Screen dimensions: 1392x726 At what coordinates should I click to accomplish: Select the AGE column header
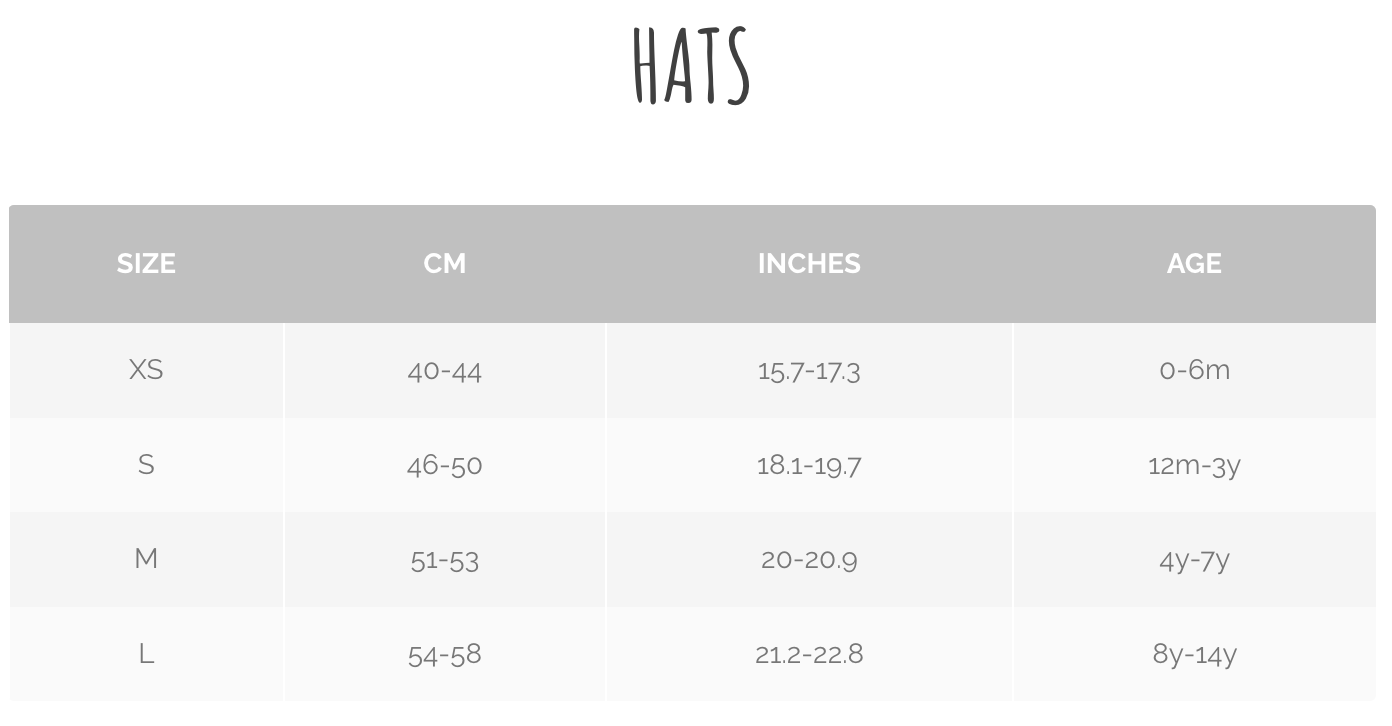[1194, 263]
